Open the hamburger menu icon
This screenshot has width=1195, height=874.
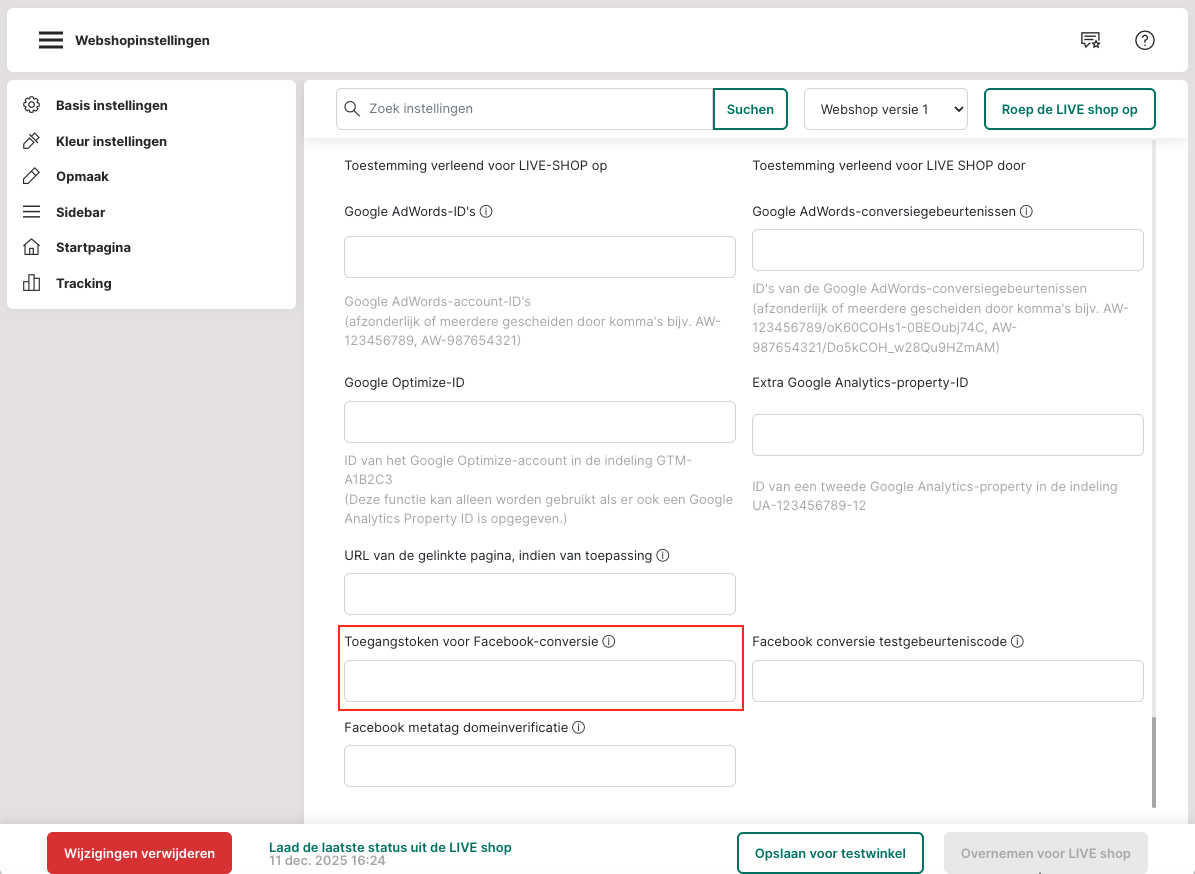(51, 41)
